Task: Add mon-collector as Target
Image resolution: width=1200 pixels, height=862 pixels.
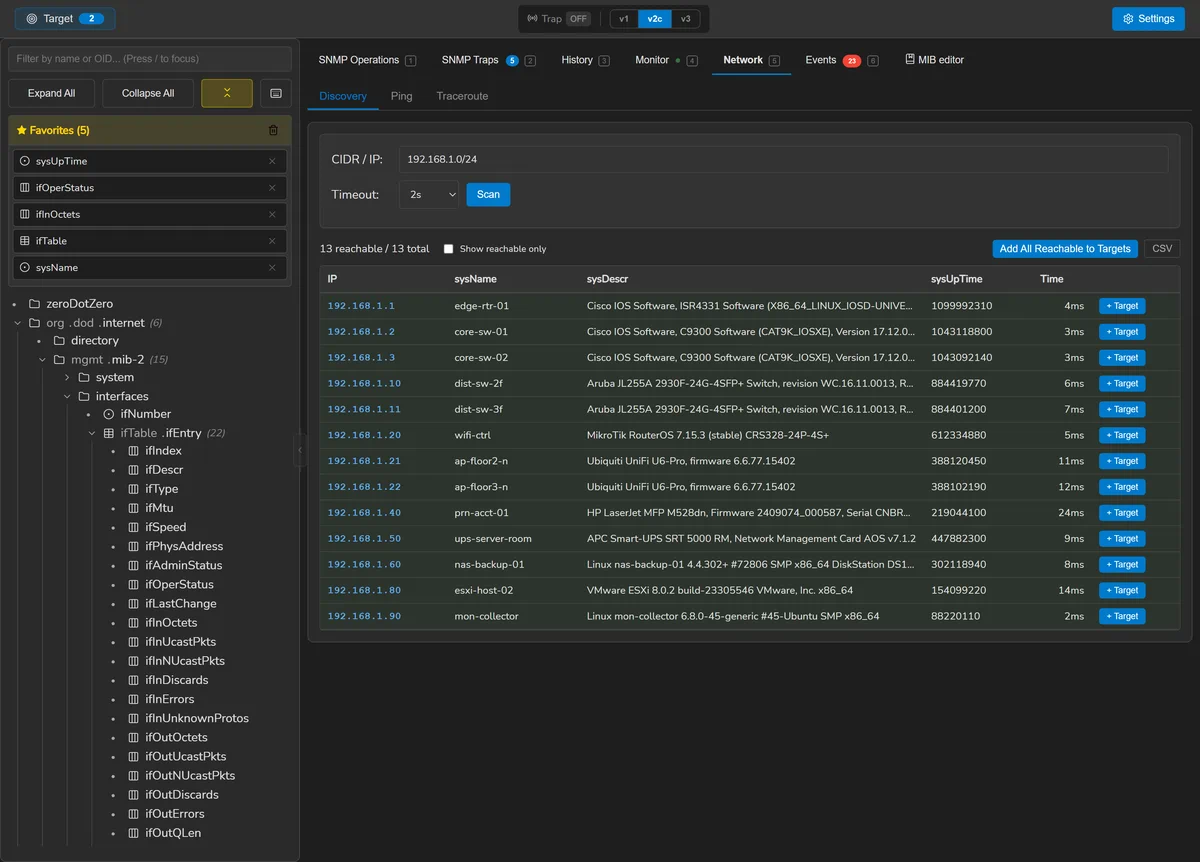Action: click(x=1122, y=616)
